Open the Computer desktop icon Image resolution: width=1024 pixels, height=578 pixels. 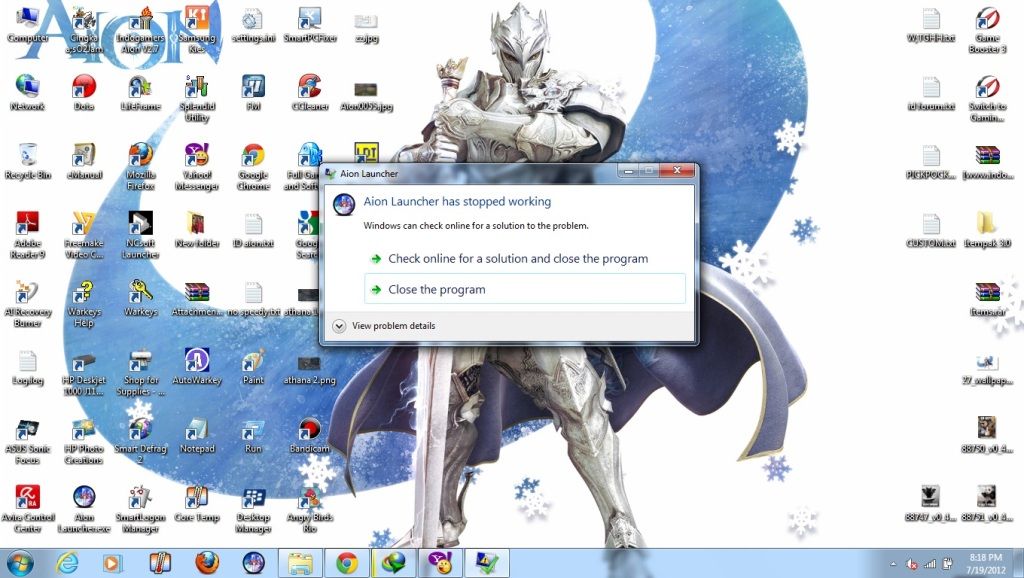pos(27,24)
